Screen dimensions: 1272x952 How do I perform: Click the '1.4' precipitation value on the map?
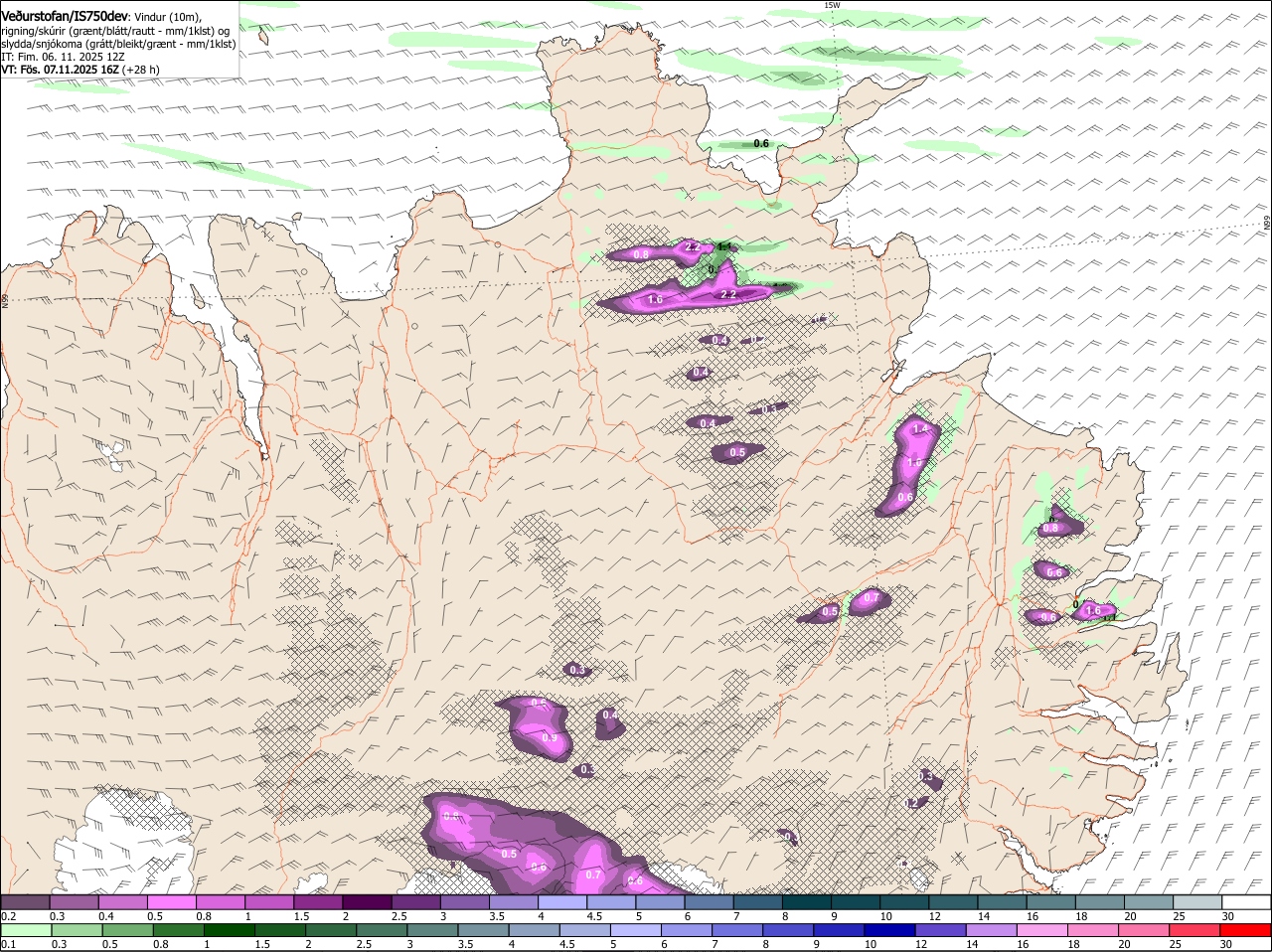click(920, 429)
